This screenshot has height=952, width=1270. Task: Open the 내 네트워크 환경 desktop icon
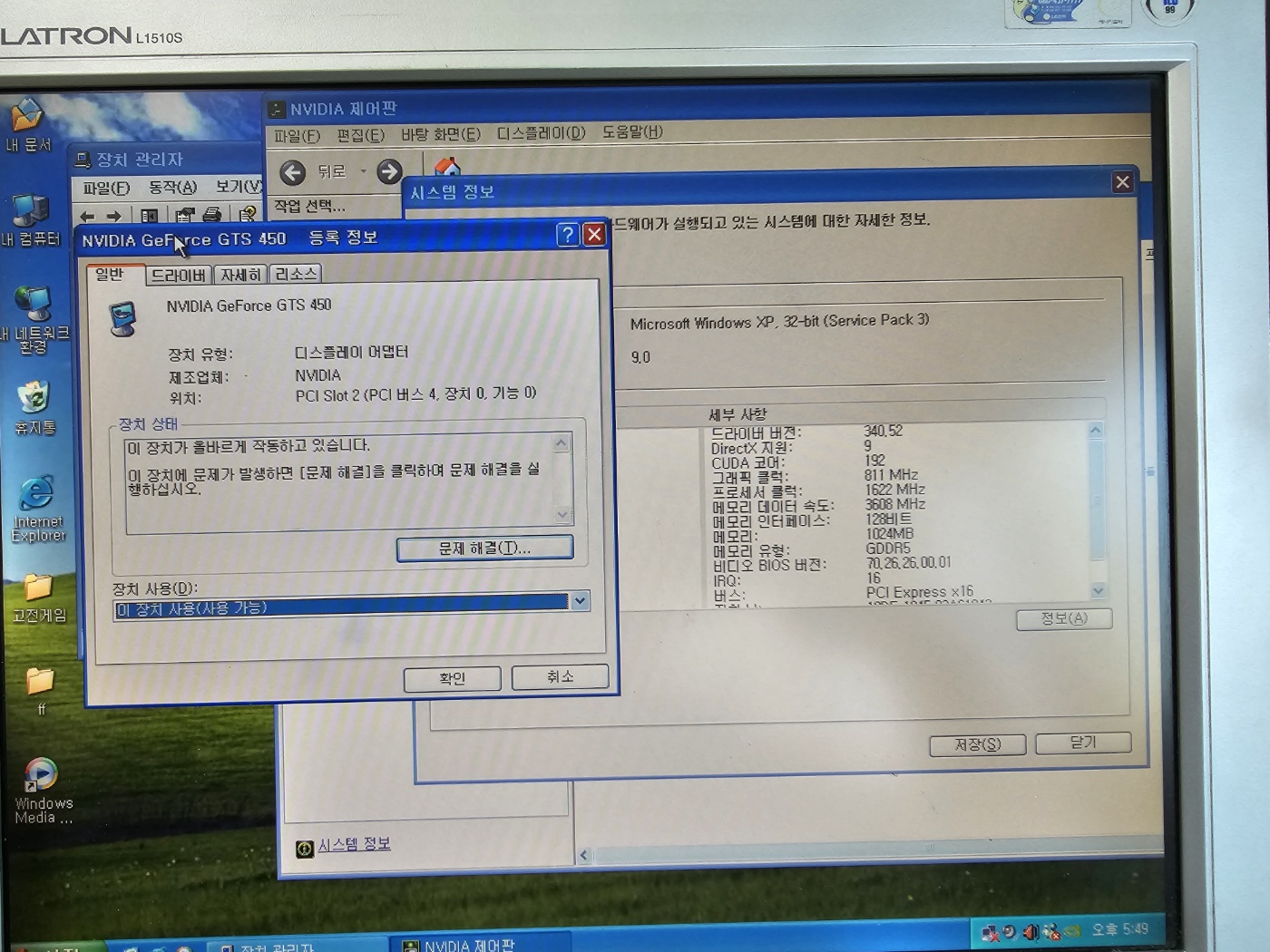coord(34,319)
